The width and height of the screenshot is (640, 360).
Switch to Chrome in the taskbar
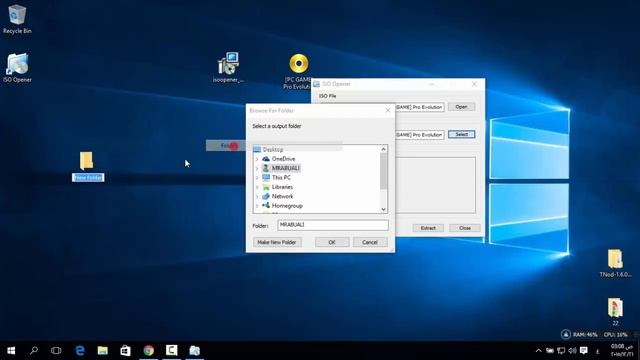[x=149, y=350]
